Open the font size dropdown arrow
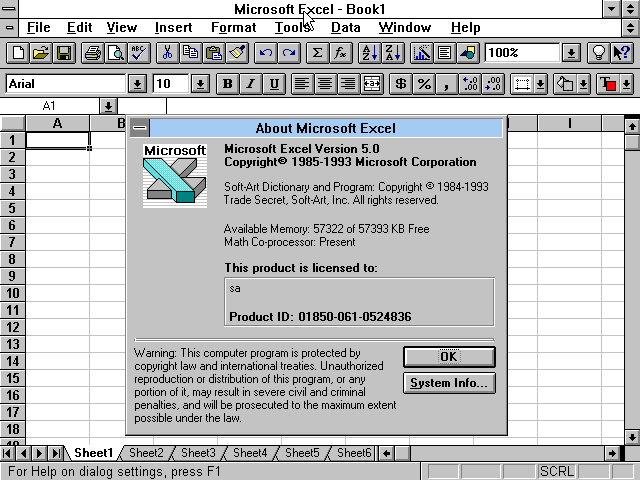The image size is (640, 480). [x=199, y=84]
